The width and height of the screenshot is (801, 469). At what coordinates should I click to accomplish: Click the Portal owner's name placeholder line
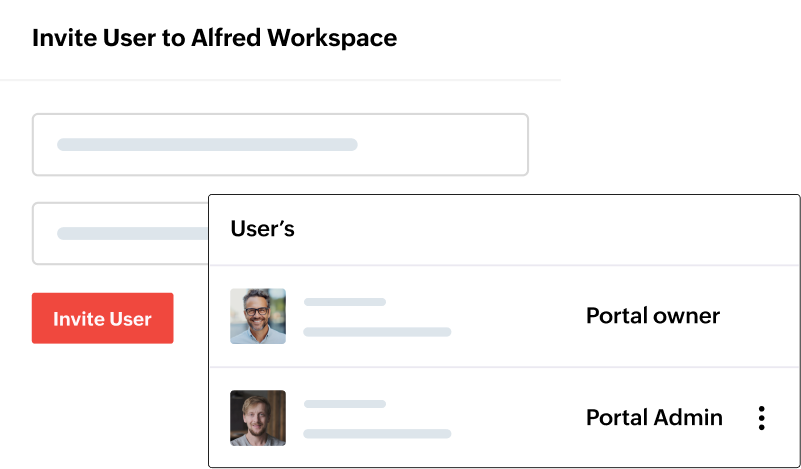[345, 302]
